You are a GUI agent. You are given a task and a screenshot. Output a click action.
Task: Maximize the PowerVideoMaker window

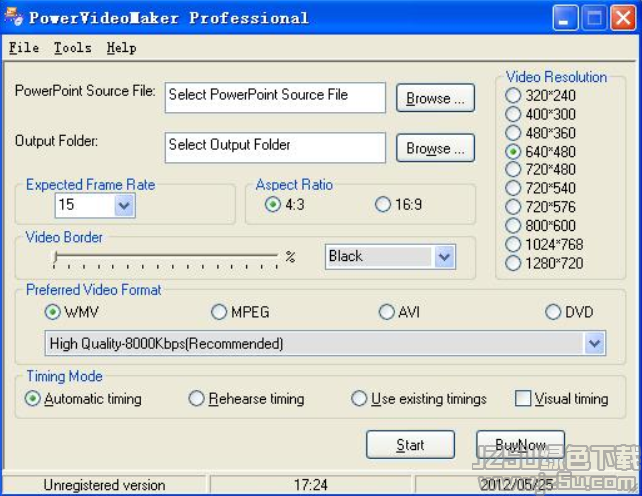click(x=594, y=18)
